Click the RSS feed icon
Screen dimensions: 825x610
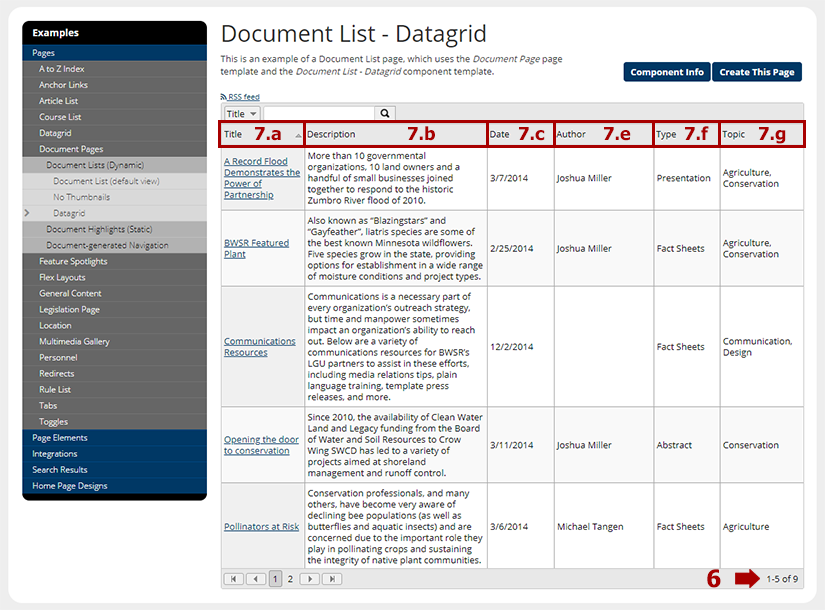(x=224, y=97)
